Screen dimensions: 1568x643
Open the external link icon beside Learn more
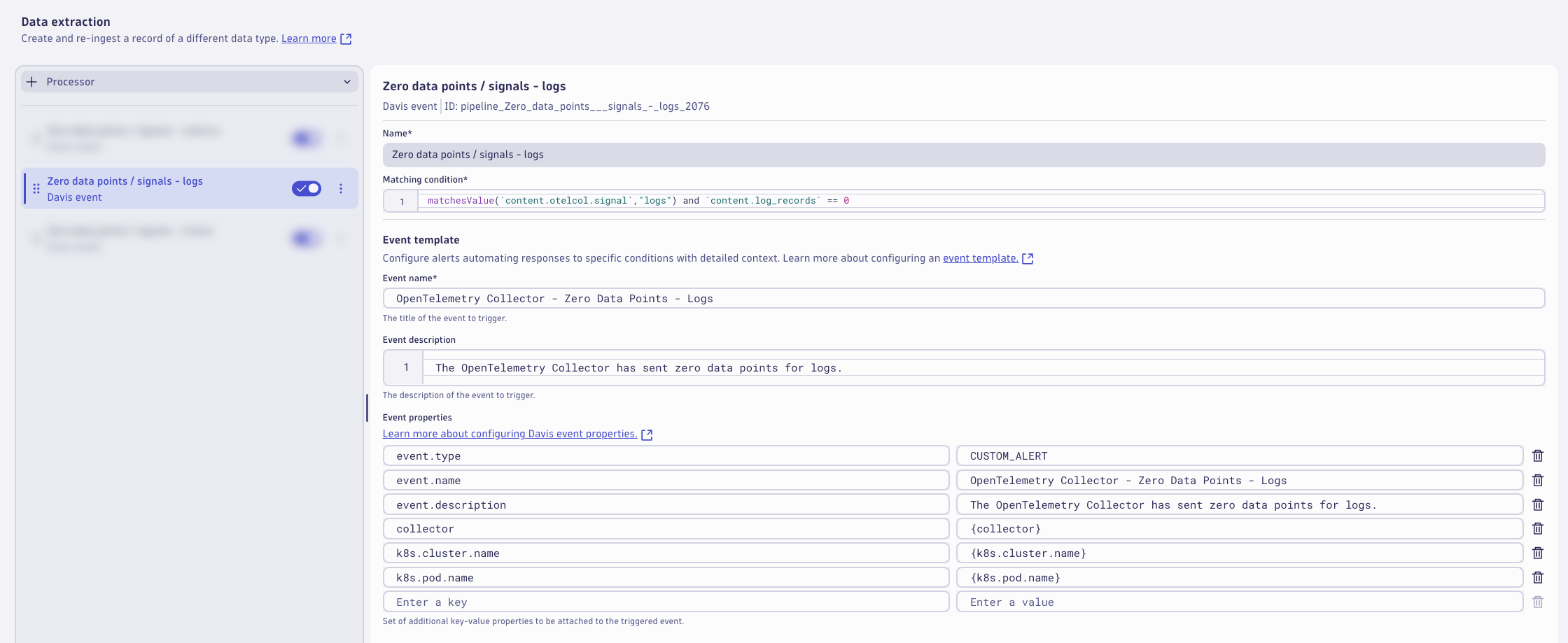[346, 39]
